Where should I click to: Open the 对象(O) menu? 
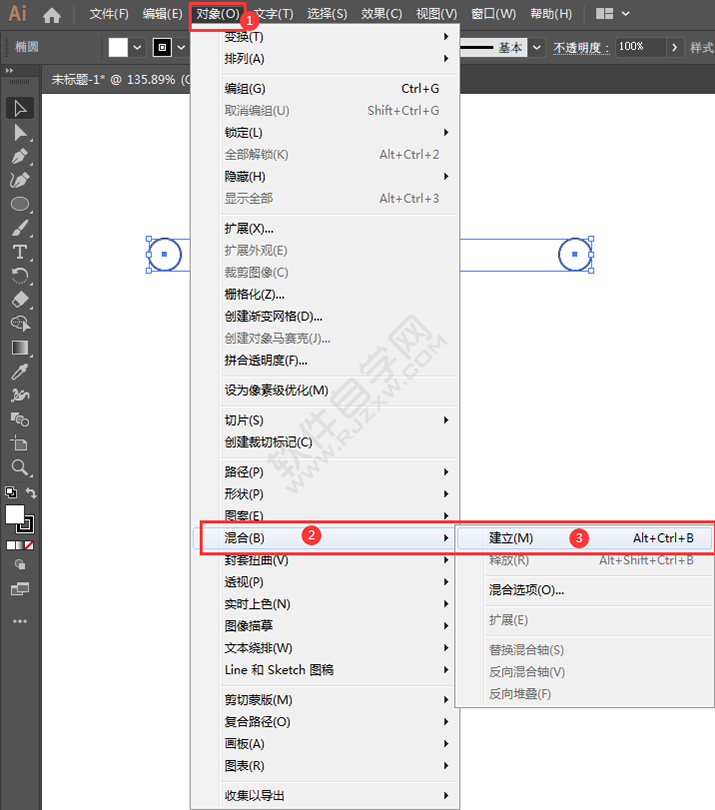click(218, 14)
